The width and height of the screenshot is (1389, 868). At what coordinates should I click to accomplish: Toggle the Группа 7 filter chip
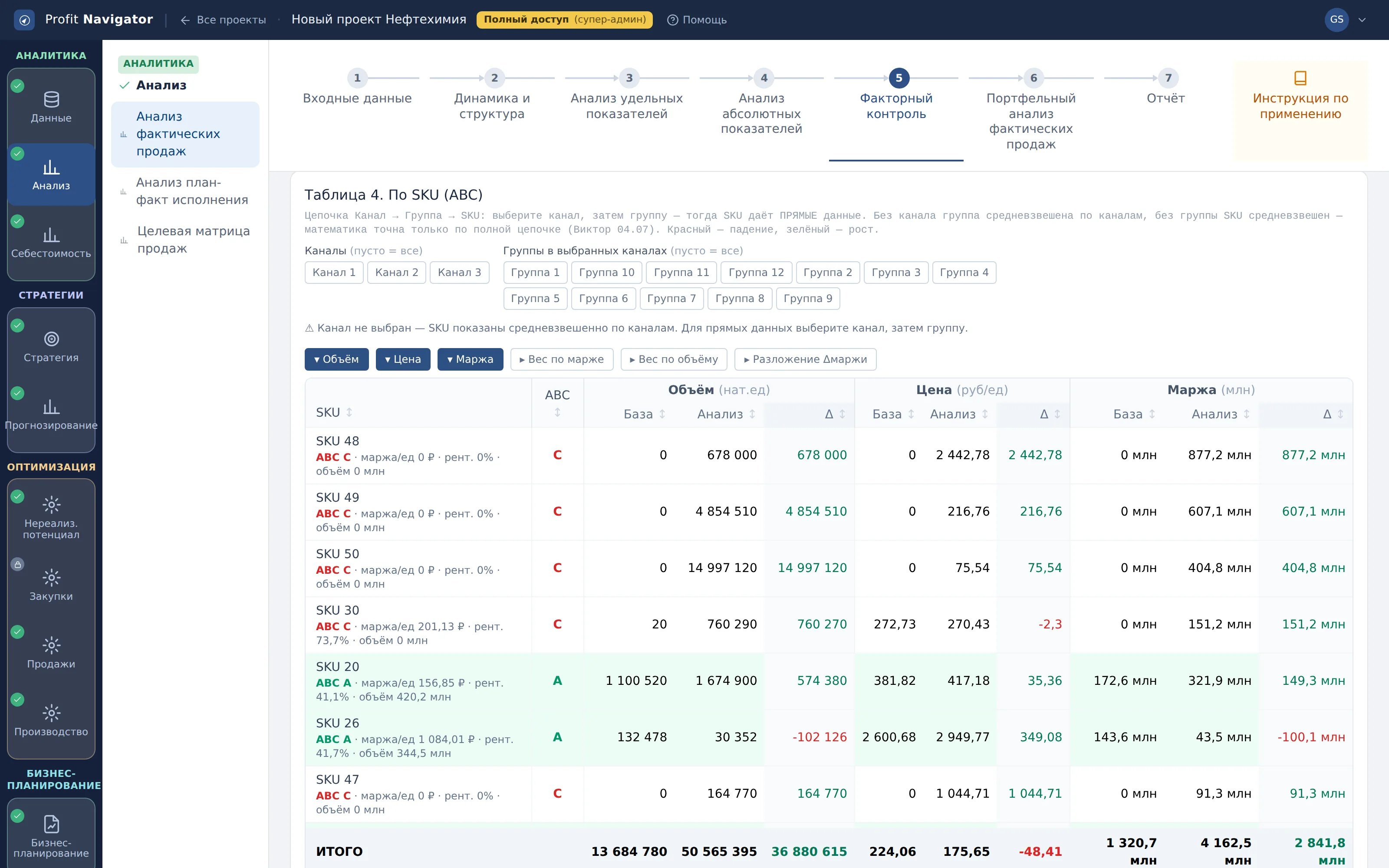[671, 299]
